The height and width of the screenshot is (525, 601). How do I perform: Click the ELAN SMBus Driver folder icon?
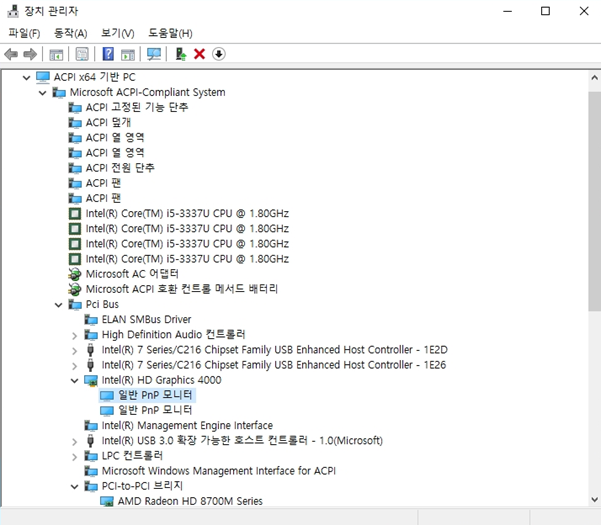[91, 320]
